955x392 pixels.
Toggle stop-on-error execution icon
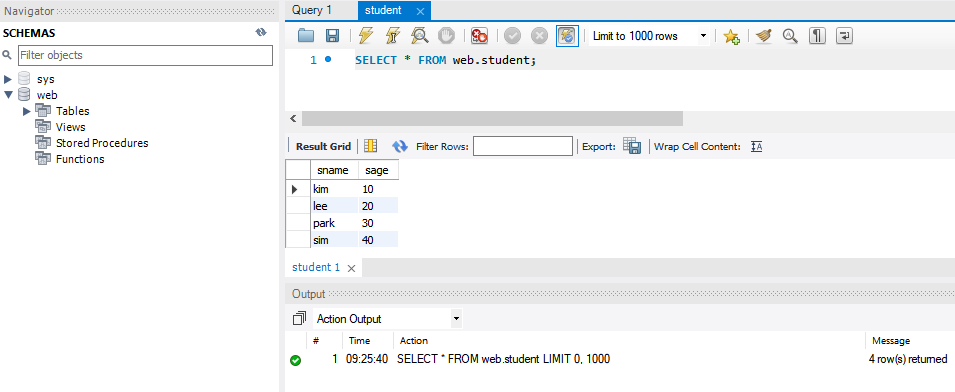point(479,36)
